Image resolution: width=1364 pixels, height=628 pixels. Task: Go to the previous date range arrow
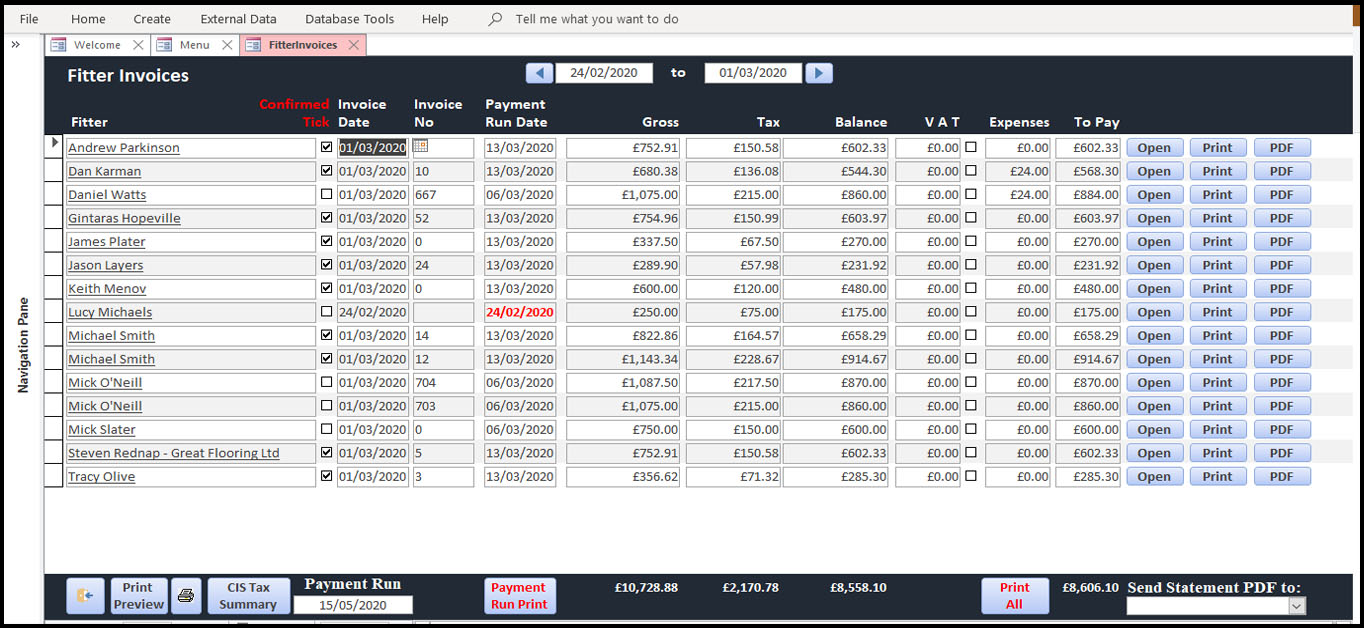tap(539, 73)
